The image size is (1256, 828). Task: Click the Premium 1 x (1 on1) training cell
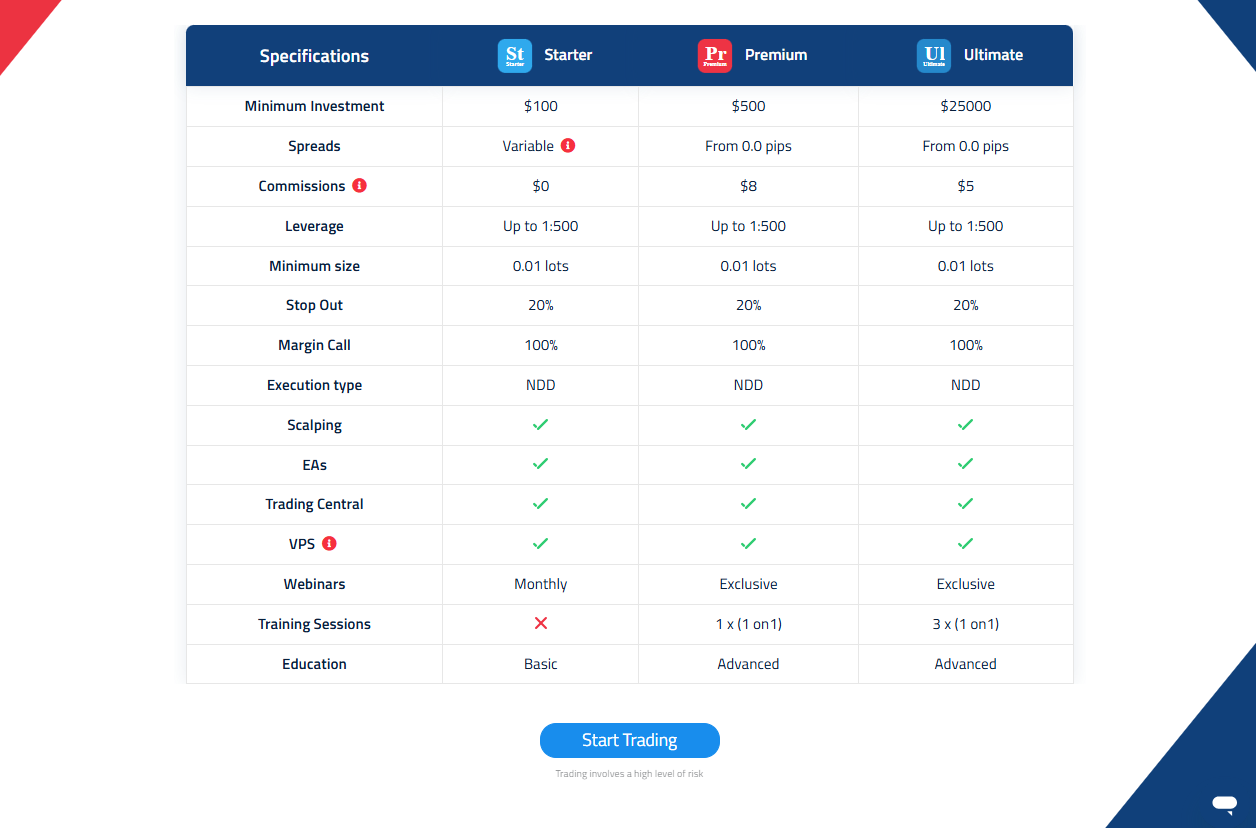pyautogui.click(x=748, y=624)
